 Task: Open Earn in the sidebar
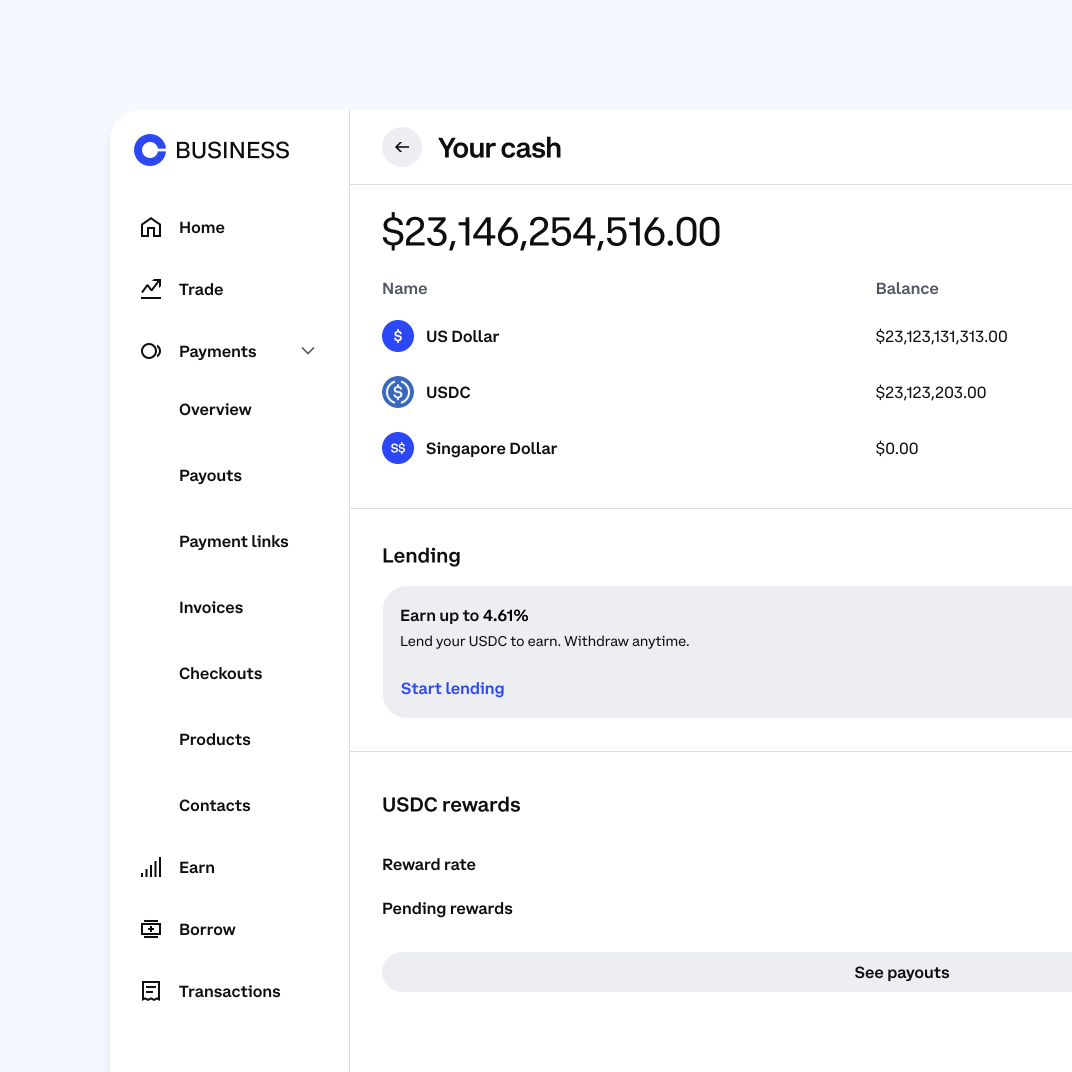197,868
